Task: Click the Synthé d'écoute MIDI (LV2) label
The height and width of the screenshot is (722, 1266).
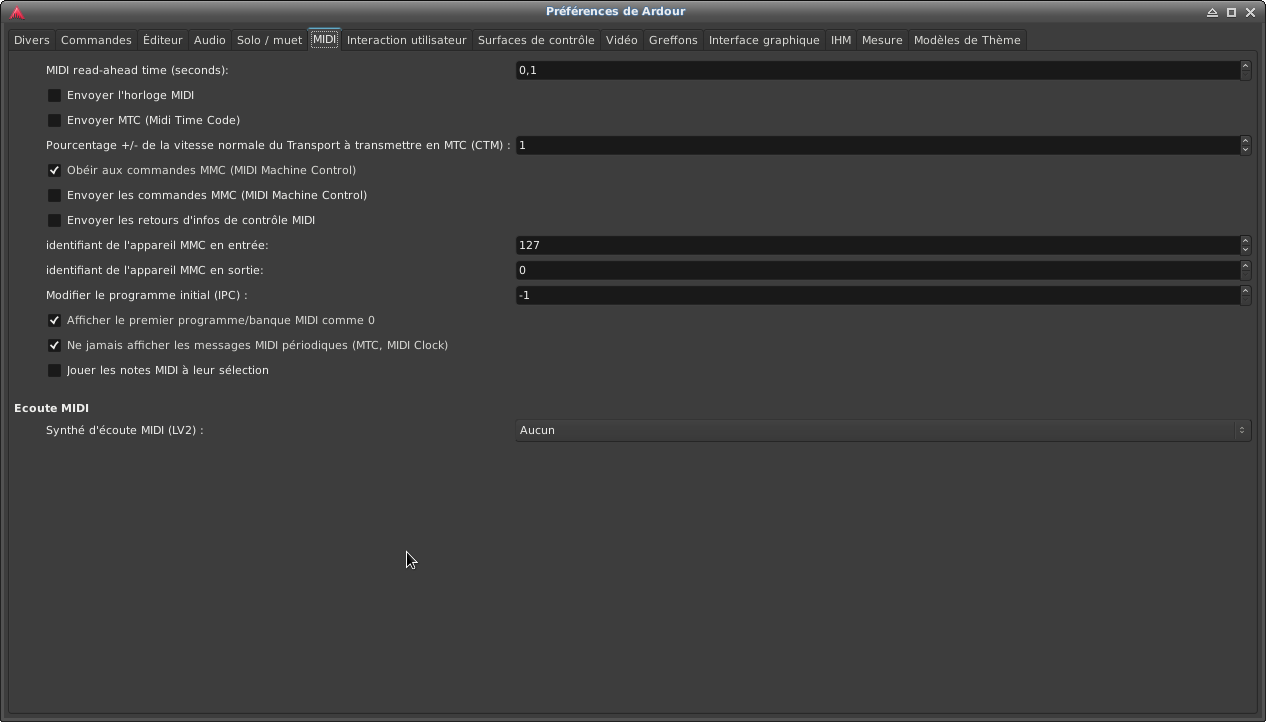Action: pyautogui.click(x=125, y=430)
